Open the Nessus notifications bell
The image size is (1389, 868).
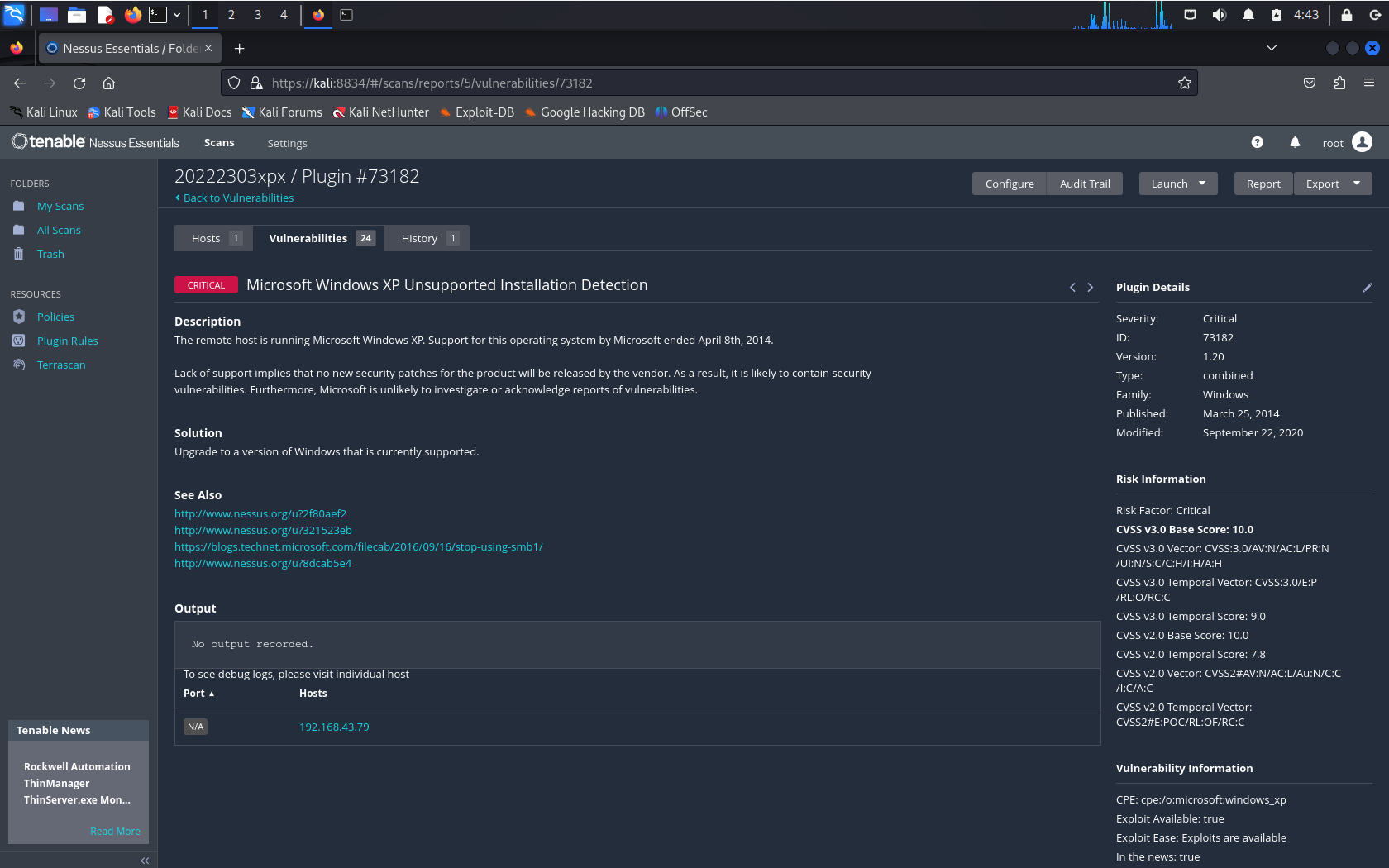pos(1295,142)
